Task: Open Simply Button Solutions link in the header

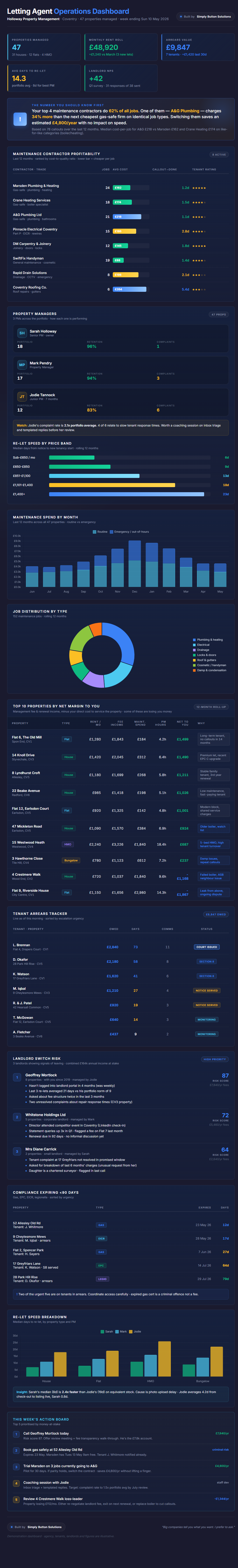Action: 214,17
